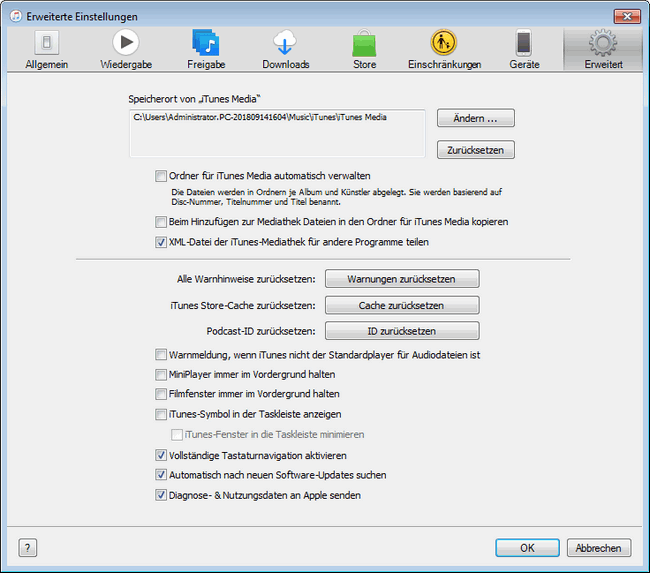This screenshot has height=573, width=650.
Task: Click the Alle Warnhinweise zurücksetzen label
Action: pos(246,279)
